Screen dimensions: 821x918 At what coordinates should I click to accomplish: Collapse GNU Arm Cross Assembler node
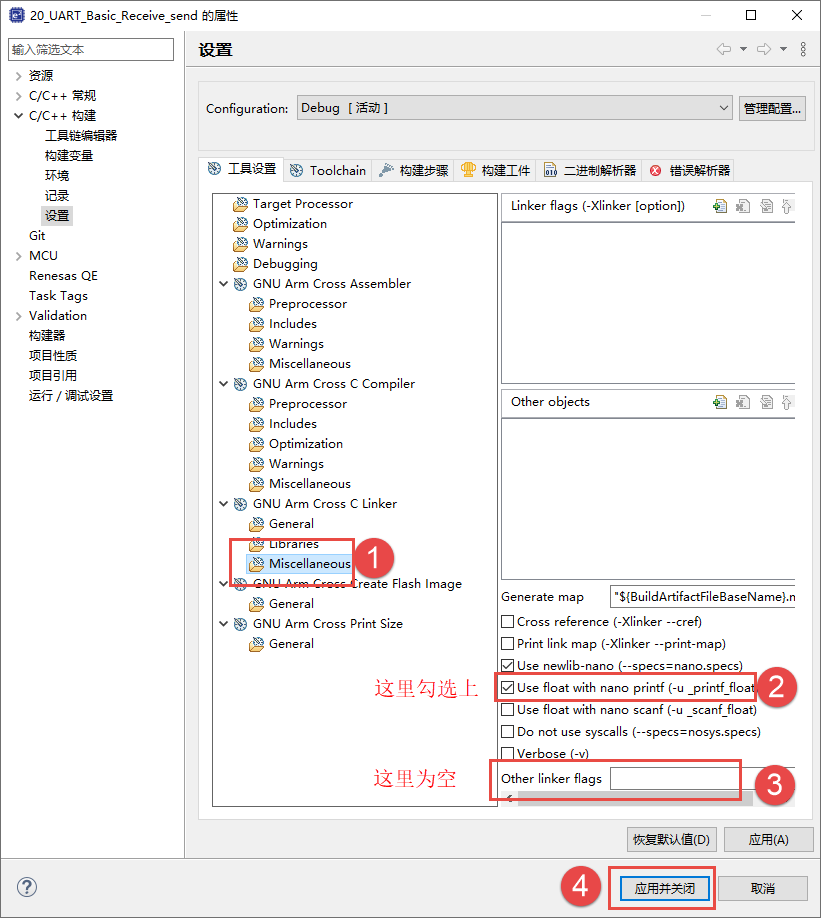click(223, 284)
